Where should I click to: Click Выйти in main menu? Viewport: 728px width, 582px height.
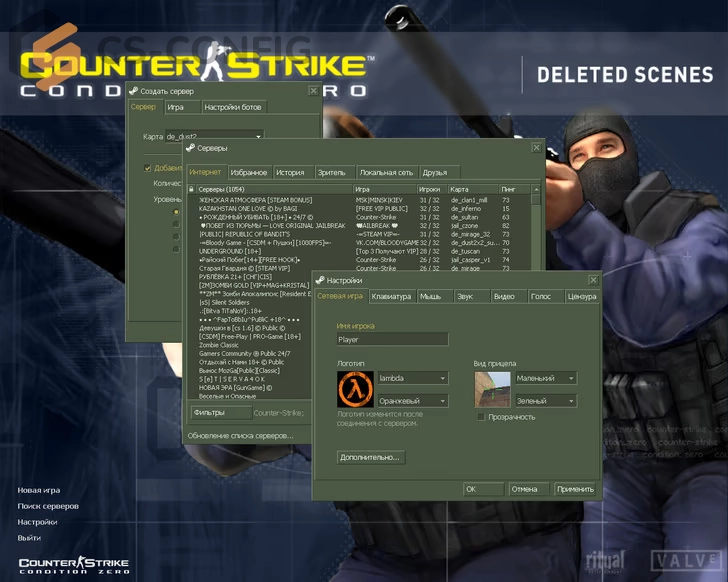[29, 538]
